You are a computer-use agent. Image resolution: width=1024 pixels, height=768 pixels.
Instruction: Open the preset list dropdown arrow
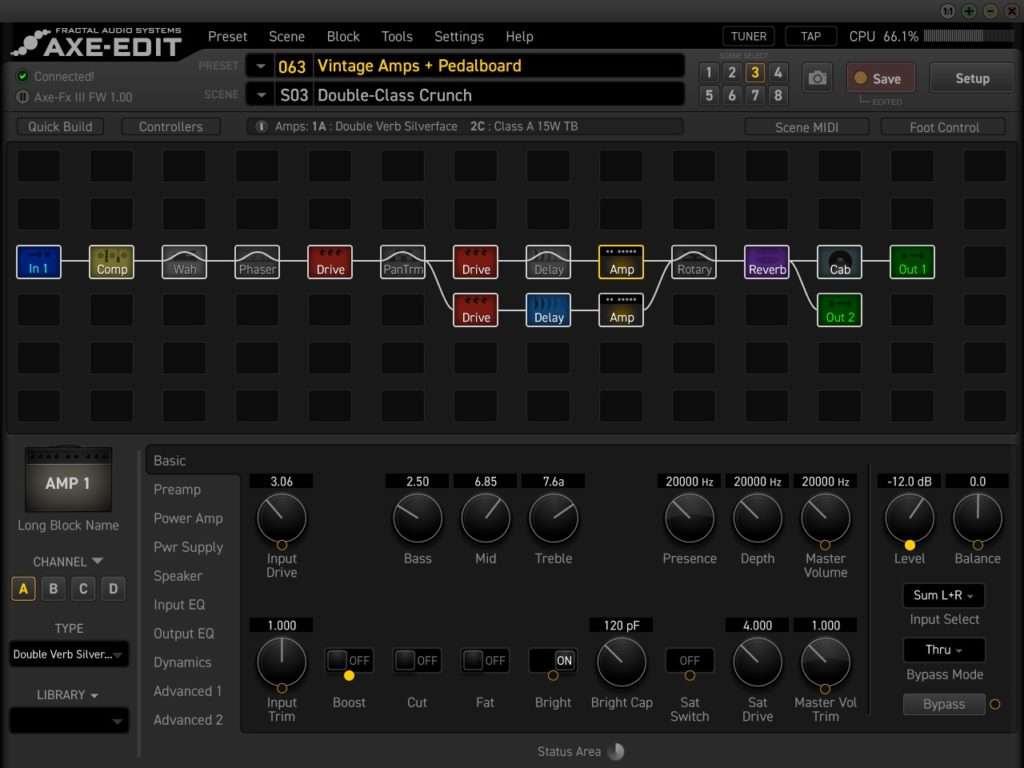click(x=261, y=66)
